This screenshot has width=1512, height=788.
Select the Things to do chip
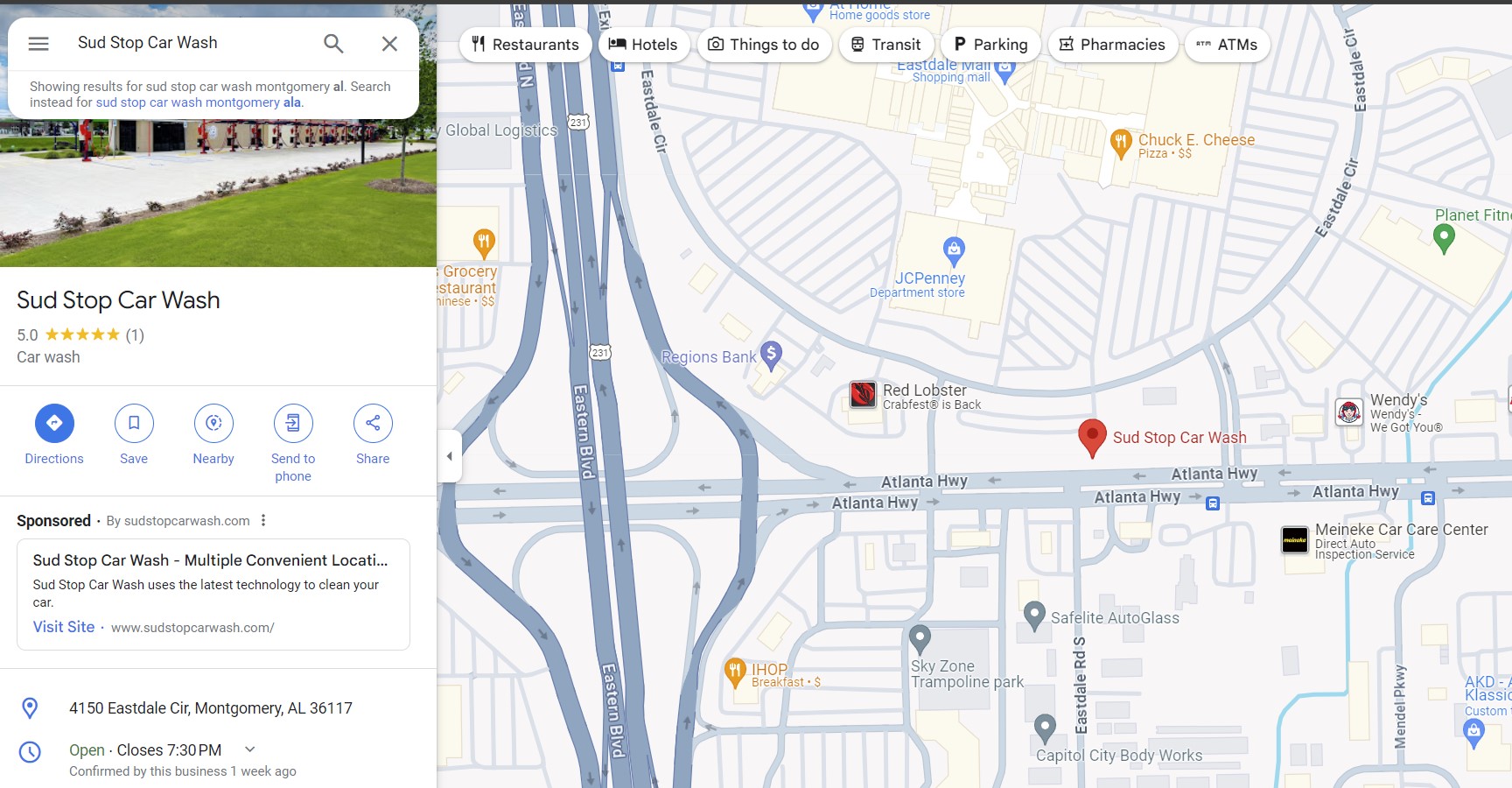tap(764, 45)
